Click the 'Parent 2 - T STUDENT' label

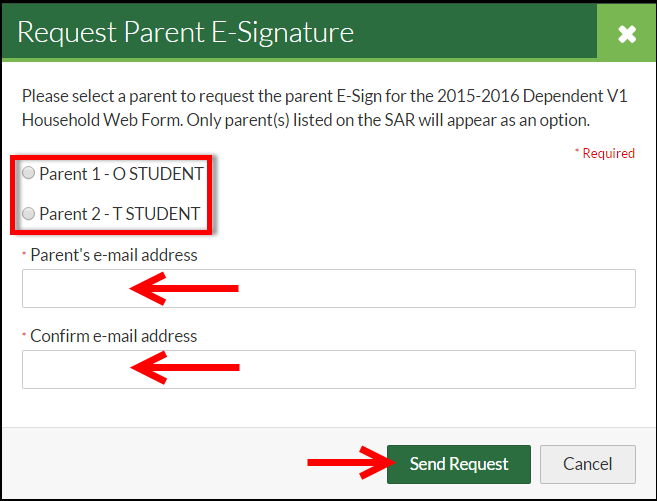tap(119, 213)
